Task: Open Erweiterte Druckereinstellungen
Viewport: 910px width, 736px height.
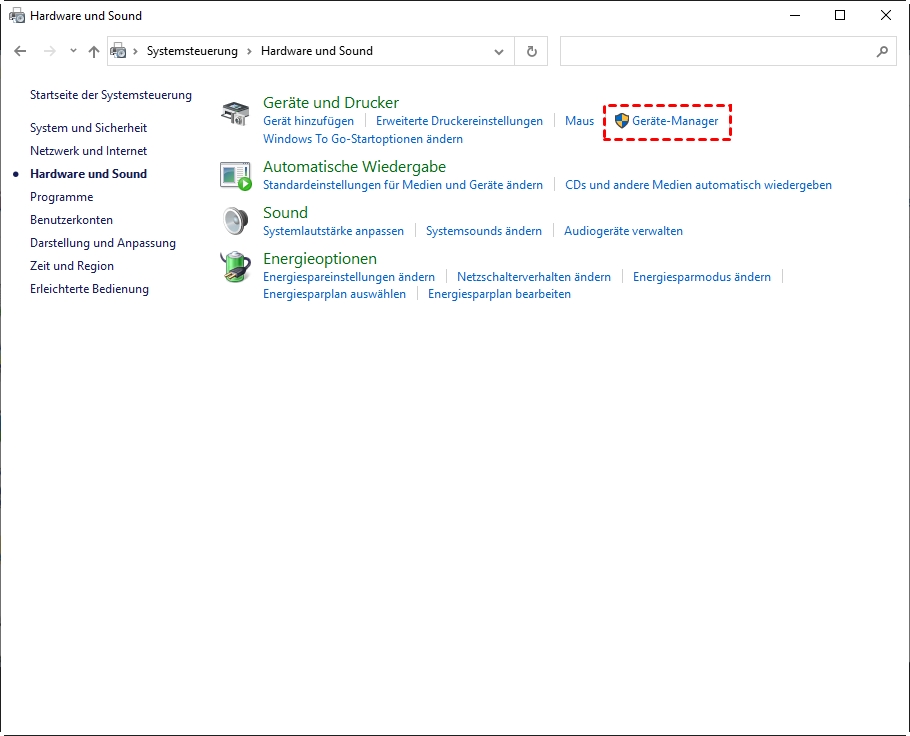Action: coord(459,121)
